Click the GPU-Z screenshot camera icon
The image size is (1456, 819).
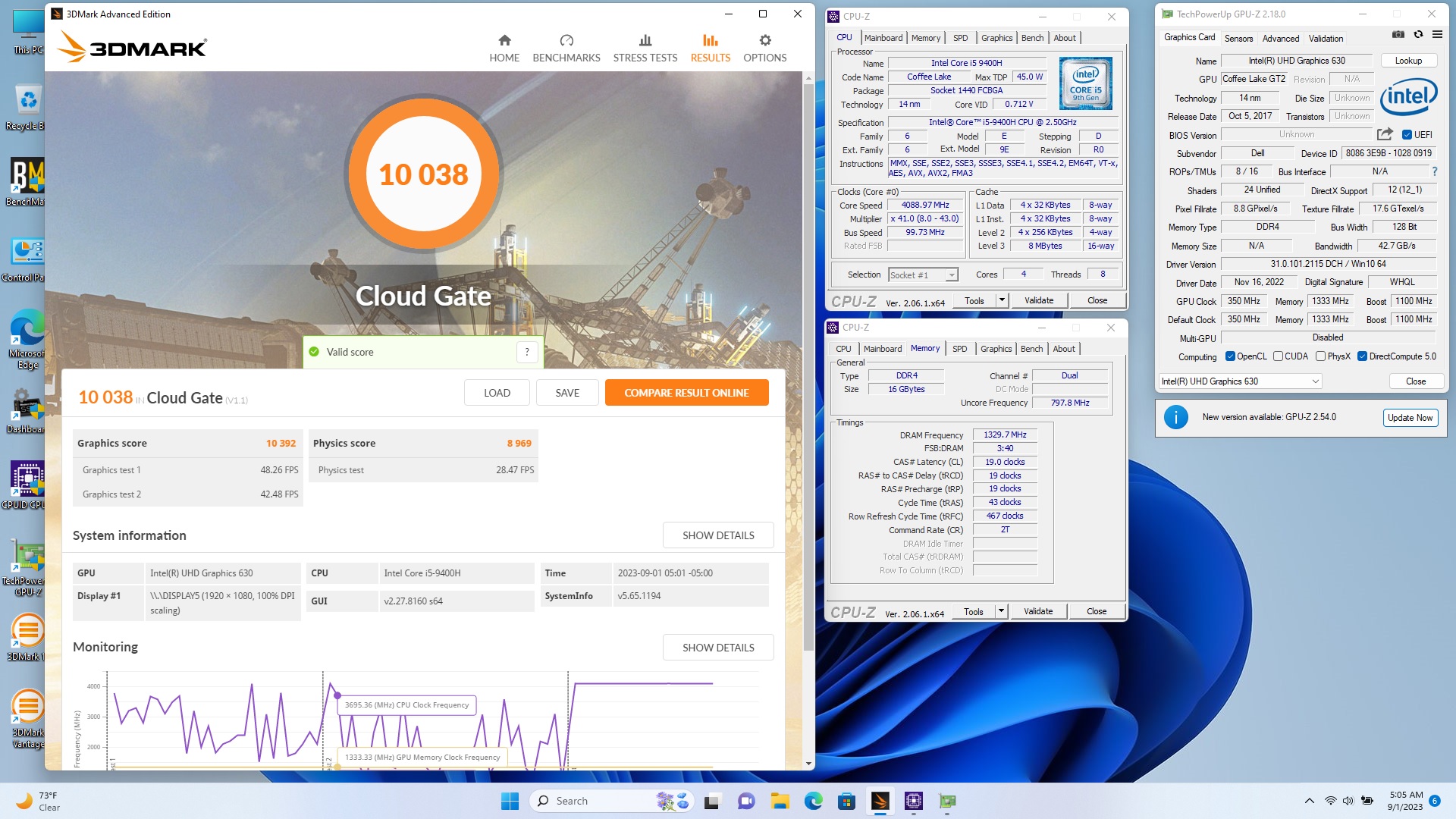tap(1398, 34)
